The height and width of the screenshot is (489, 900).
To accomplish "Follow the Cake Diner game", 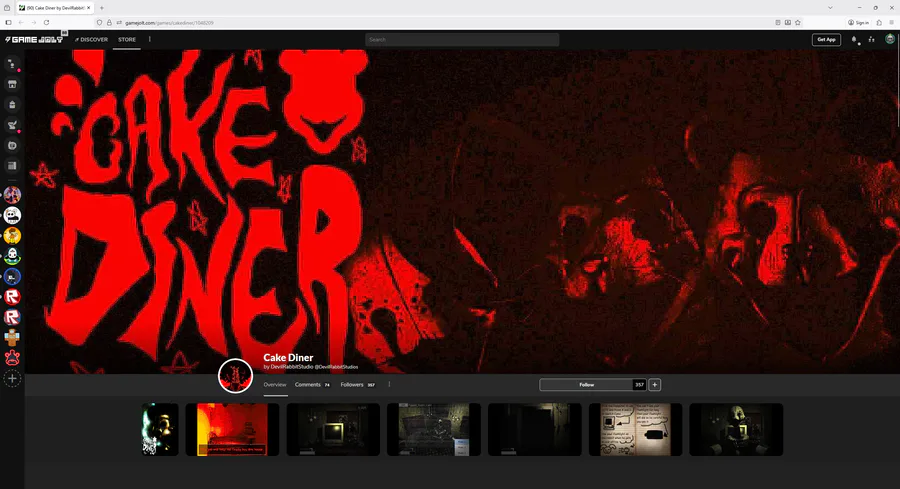I will pyautogui.click(x=586, y=385).
